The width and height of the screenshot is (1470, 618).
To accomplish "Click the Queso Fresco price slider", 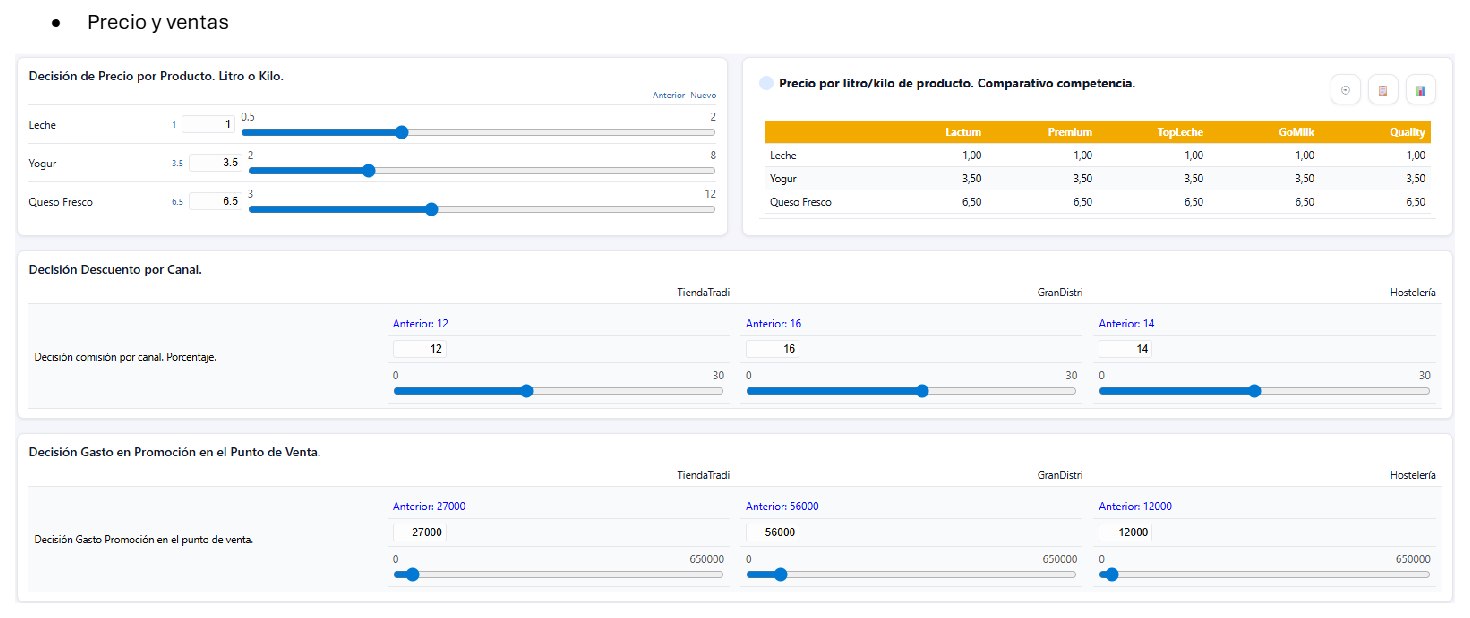I will point(481,209).
